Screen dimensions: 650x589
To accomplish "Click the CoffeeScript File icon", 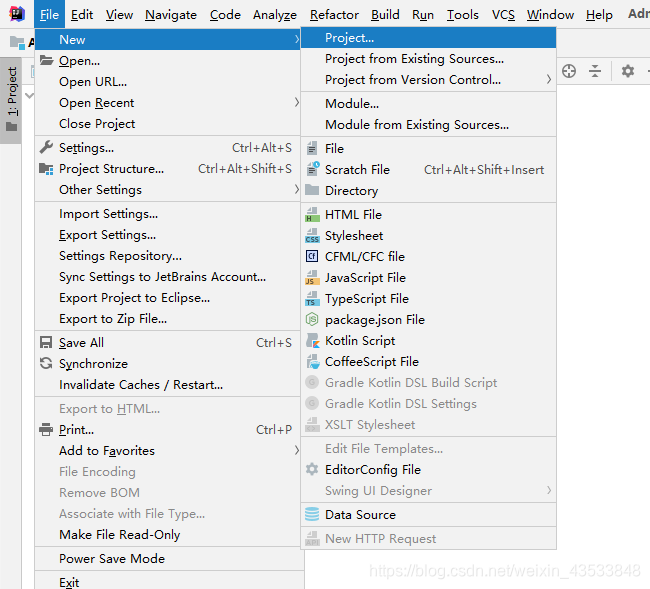I will pos(313,361).
